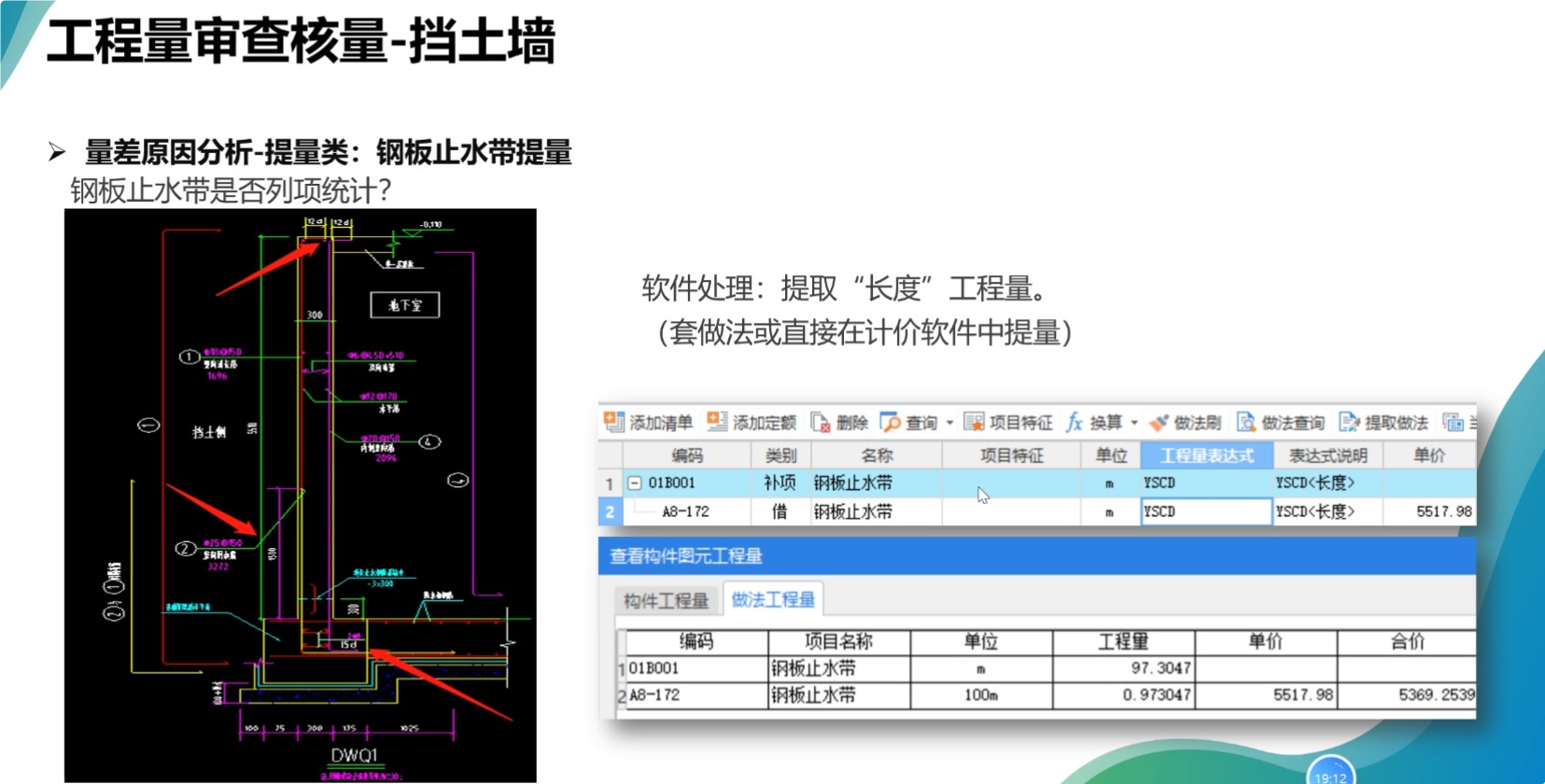Click the 添加清单 toolbar icon

click(x=613, y=422)
